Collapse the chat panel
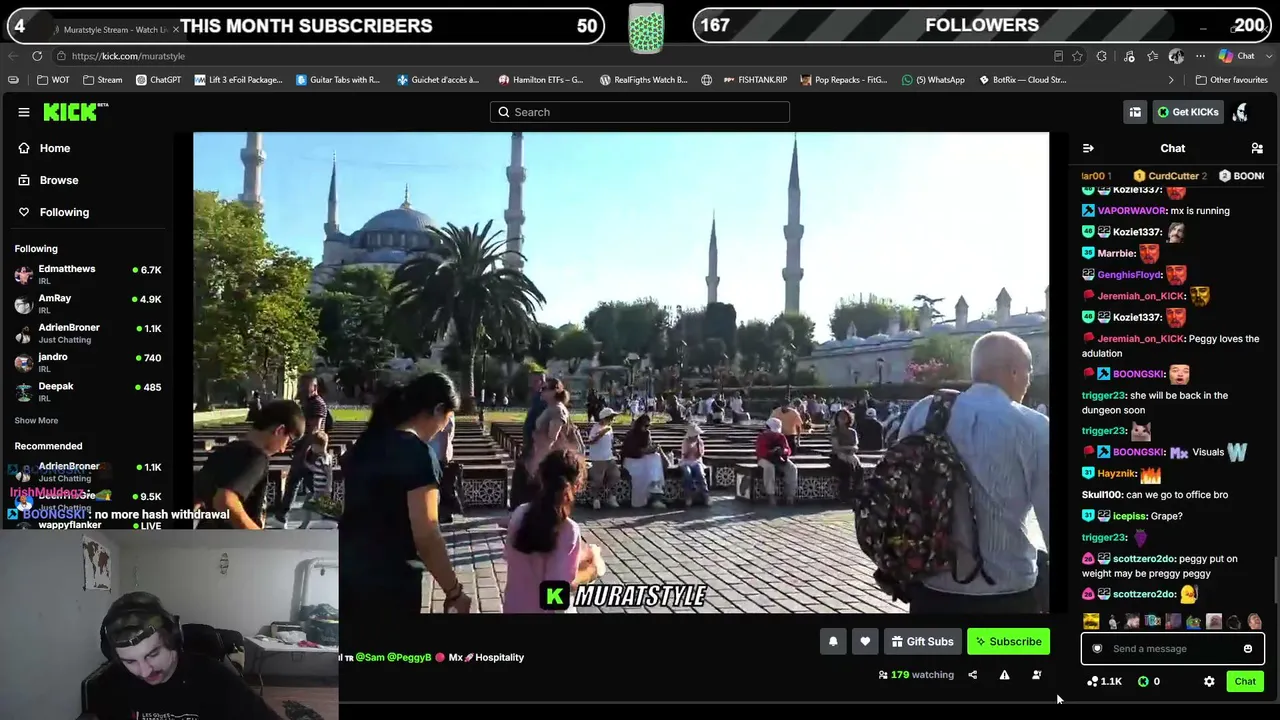 (1088, 148)
